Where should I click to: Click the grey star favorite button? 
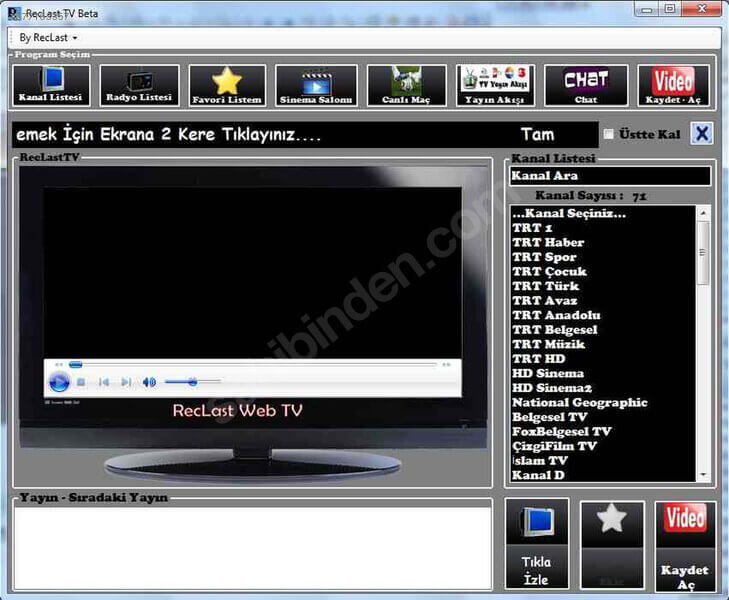point(612,545)
